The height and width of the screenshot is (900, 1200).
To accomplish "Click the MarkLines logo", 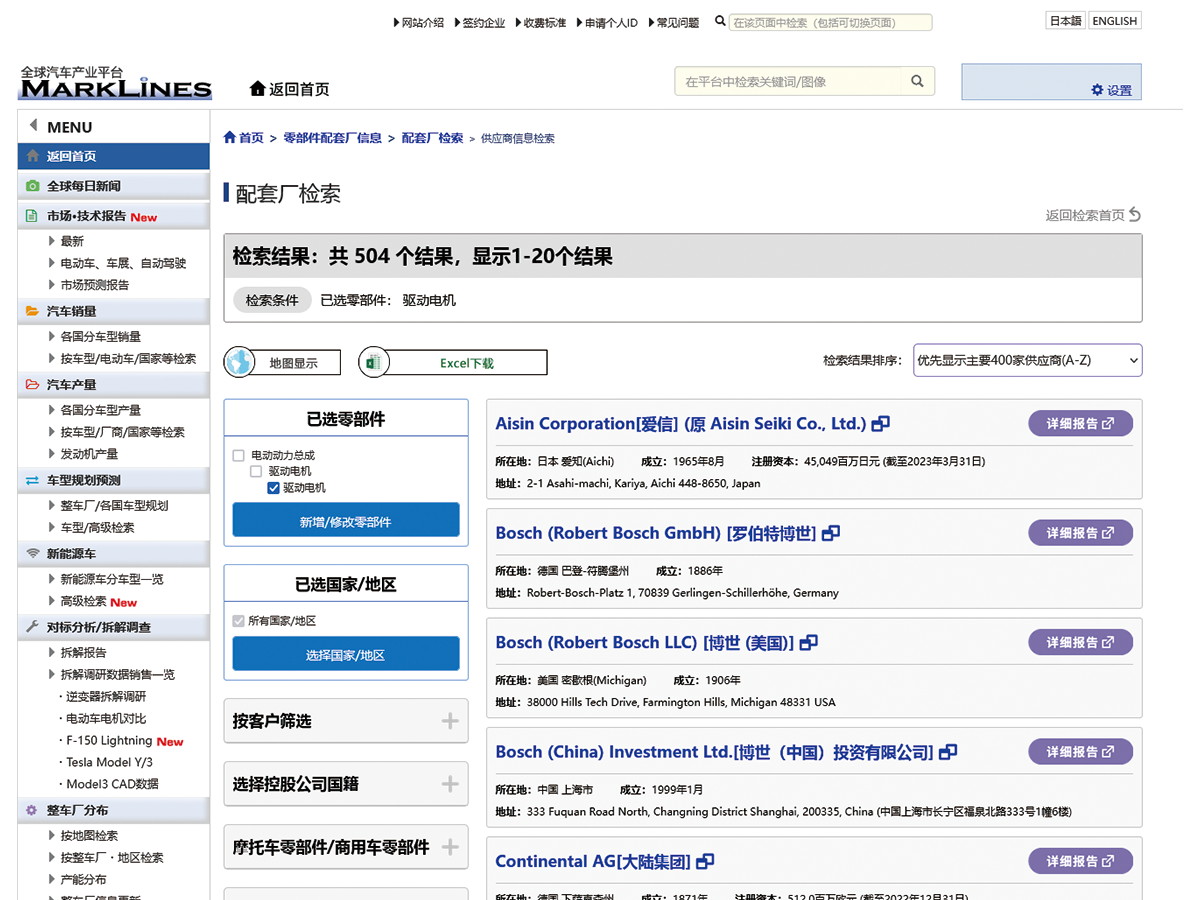I will 116,82.
